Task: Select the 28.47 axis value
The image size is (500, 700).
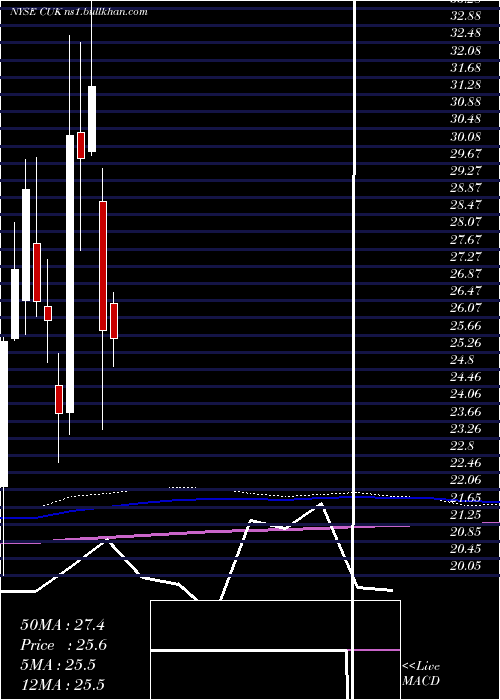Action: pyautogui.click(x=465, y=205)
